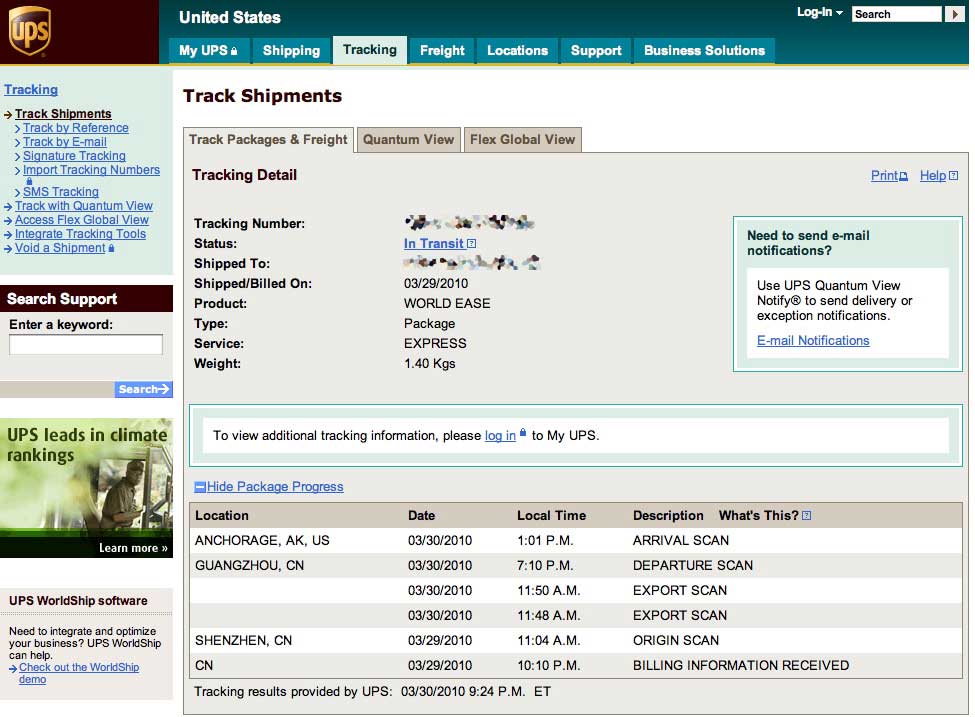This screenshot has height=717, width=975.
Task: Click the WORLD EASE product value
Action: (x=447, y=303)
